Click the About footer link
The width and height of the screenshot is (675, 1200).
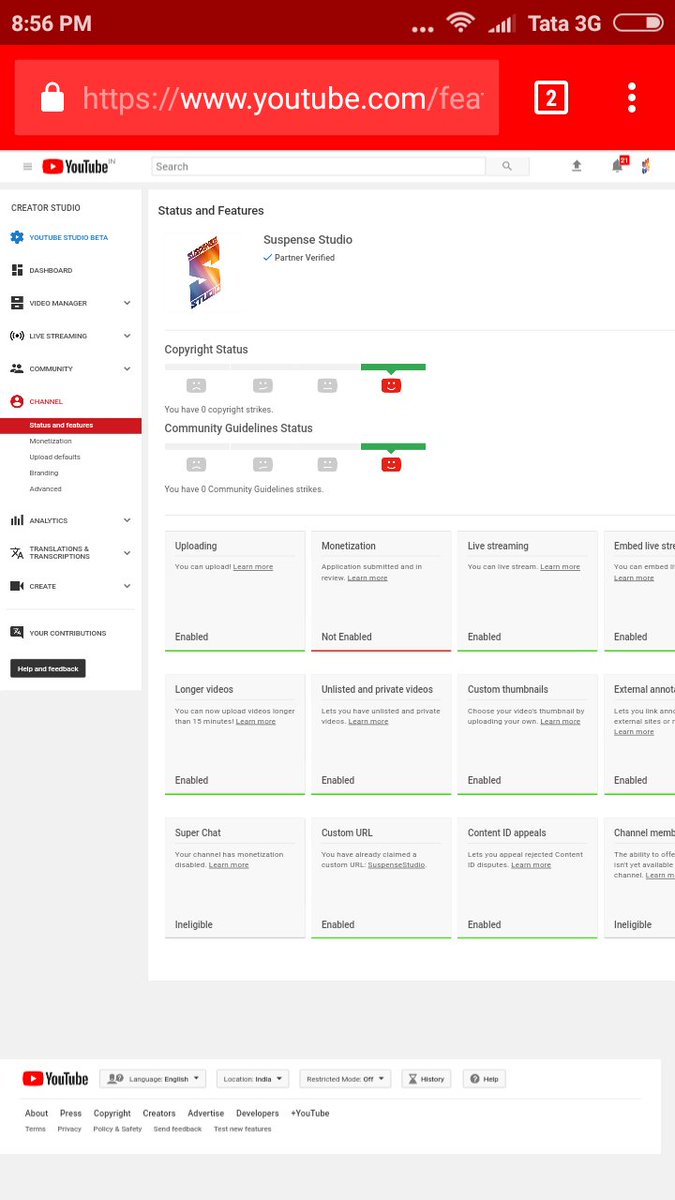coord(36,1113)
